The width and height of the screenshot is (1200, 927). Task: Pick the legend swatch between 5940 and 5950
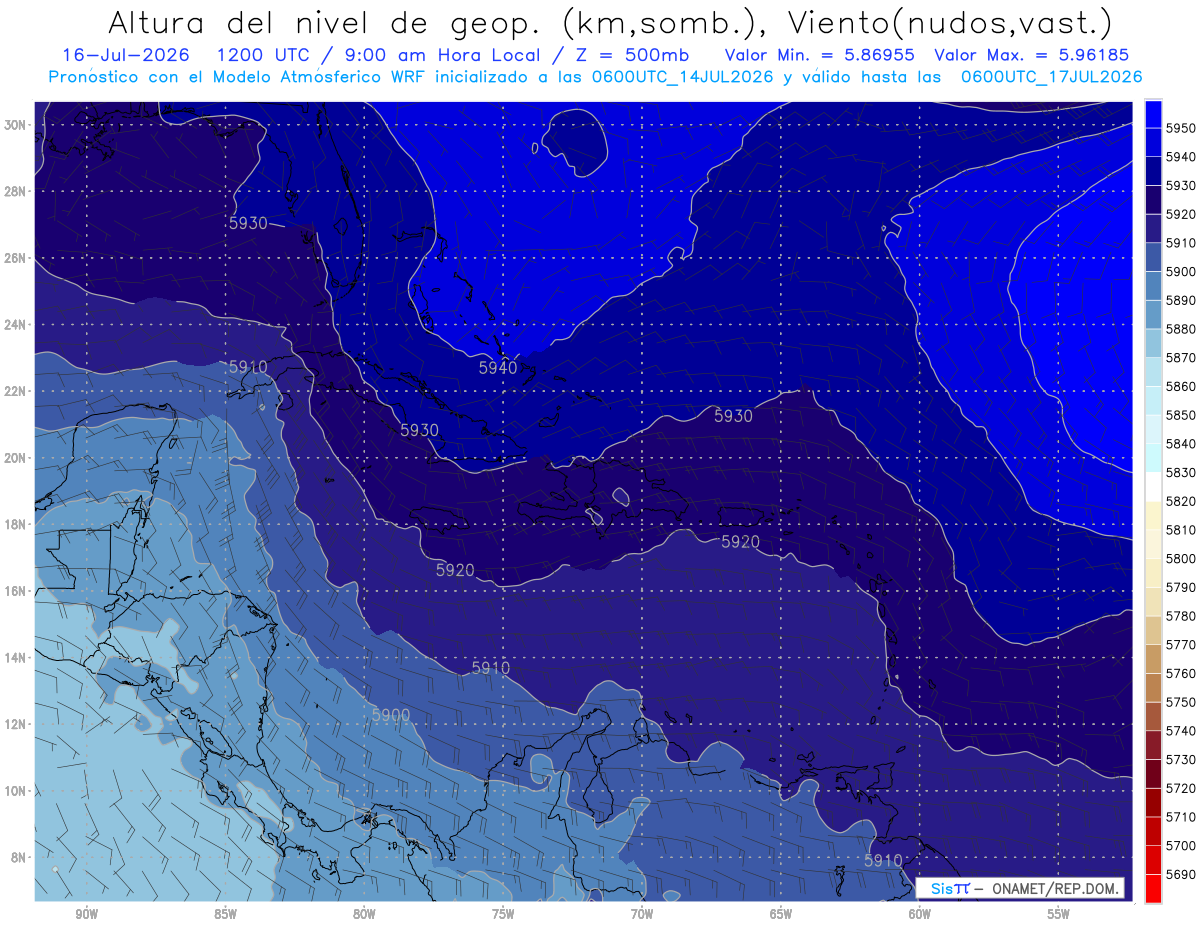point(1153,142)
